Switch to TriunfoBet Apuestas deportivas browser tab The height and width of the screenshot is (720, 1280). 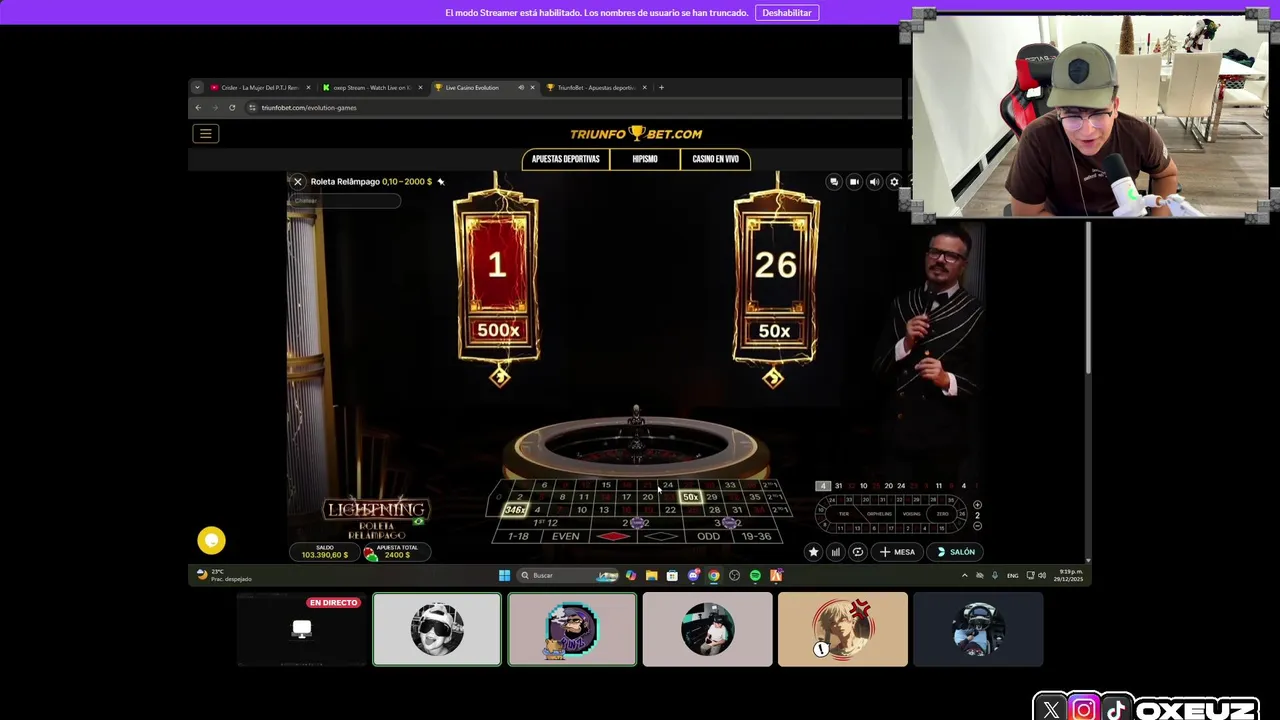tap(596, 88)
